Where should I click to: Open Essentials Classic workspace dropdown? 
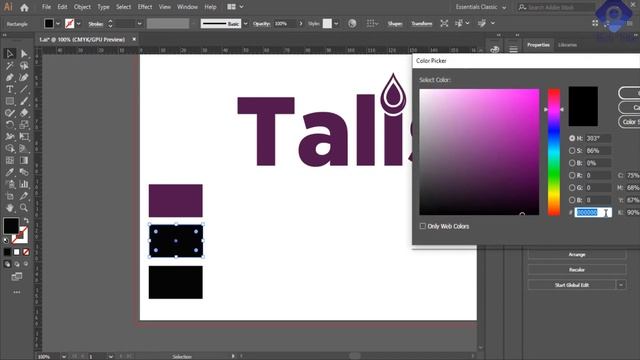tap(481, 7)
